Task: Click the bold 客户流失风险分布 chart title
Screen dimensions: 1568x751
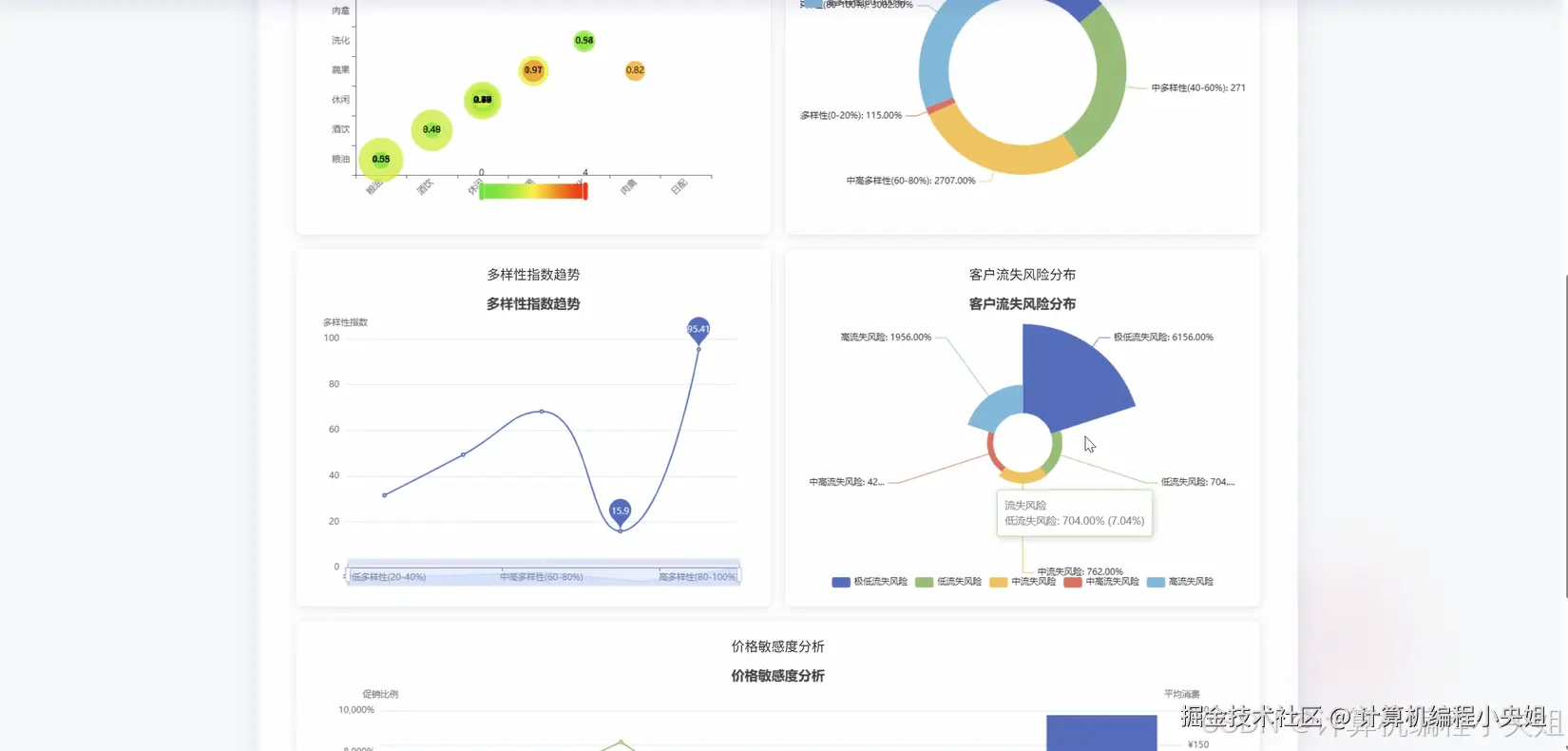Action: pos(1023,304)
